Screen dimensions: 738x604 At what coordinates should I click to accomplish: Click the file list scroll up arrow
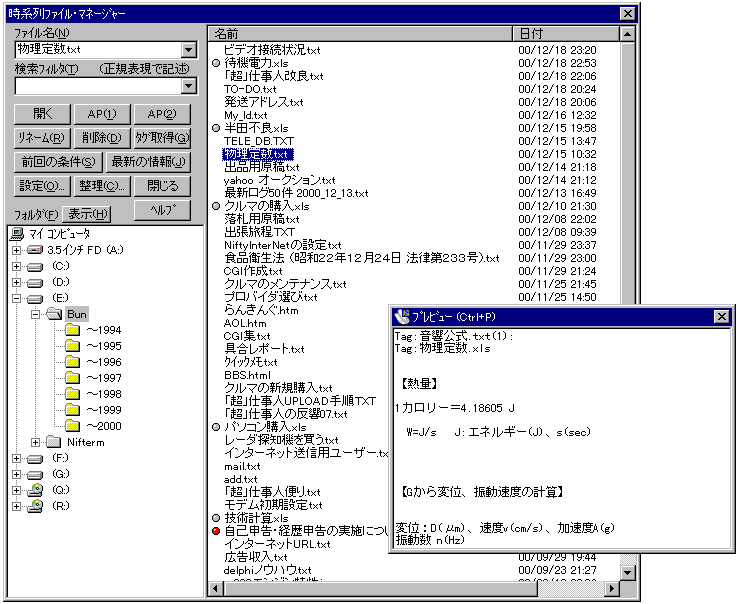point(627,34)
